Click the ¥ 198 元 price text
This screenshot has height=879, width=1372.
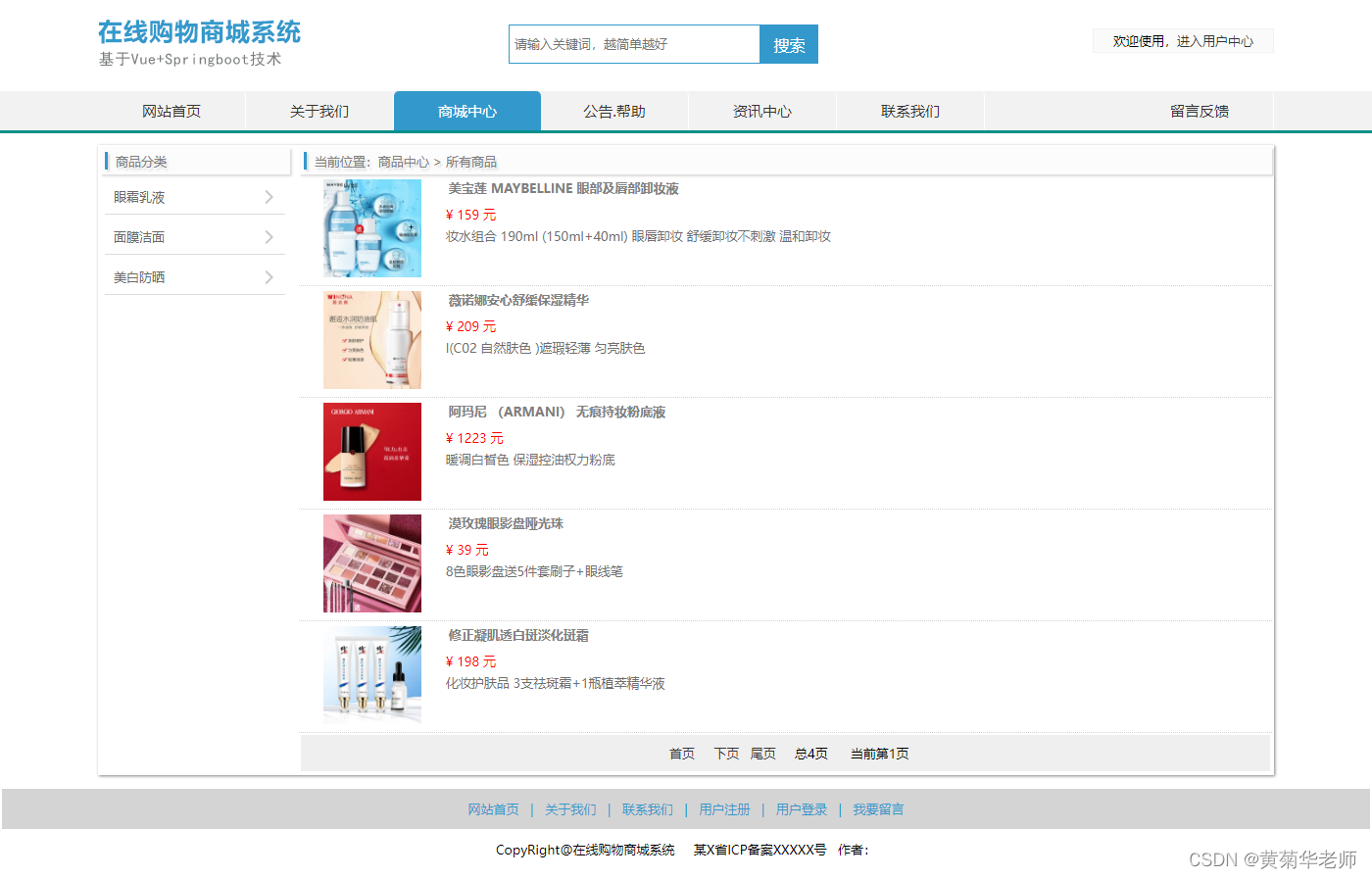coord(471,661)
